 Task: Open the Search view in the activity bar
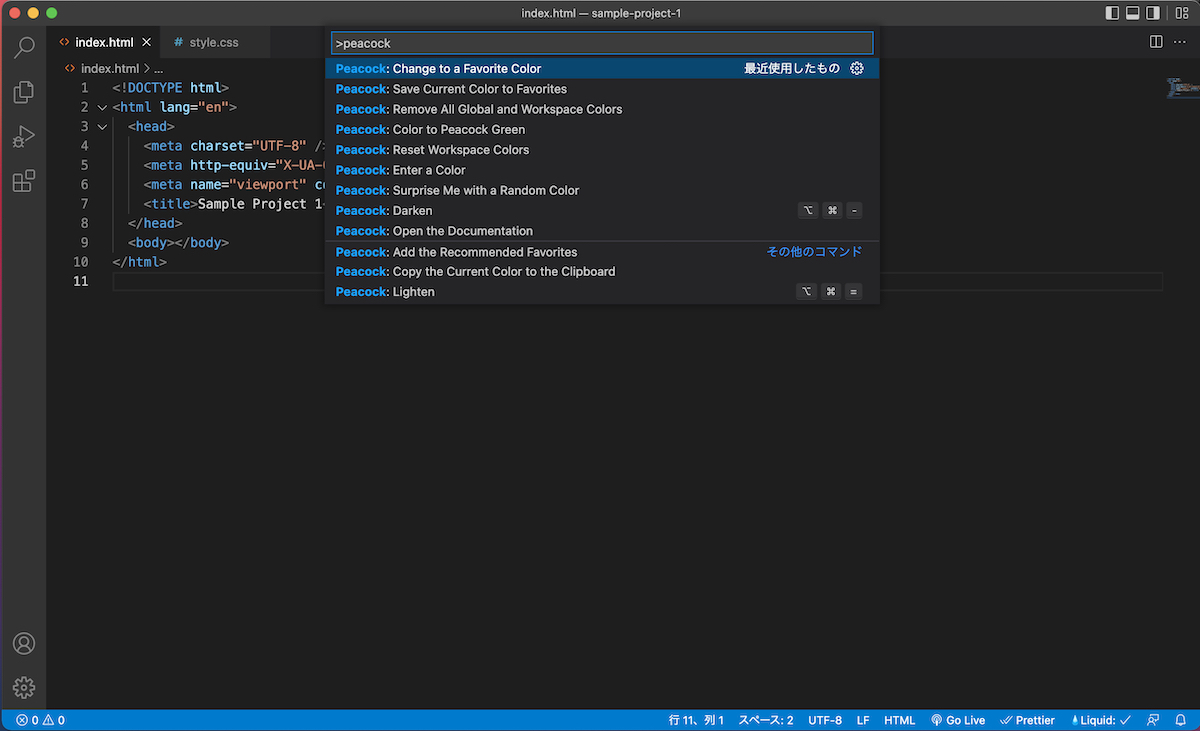(24, 46)
